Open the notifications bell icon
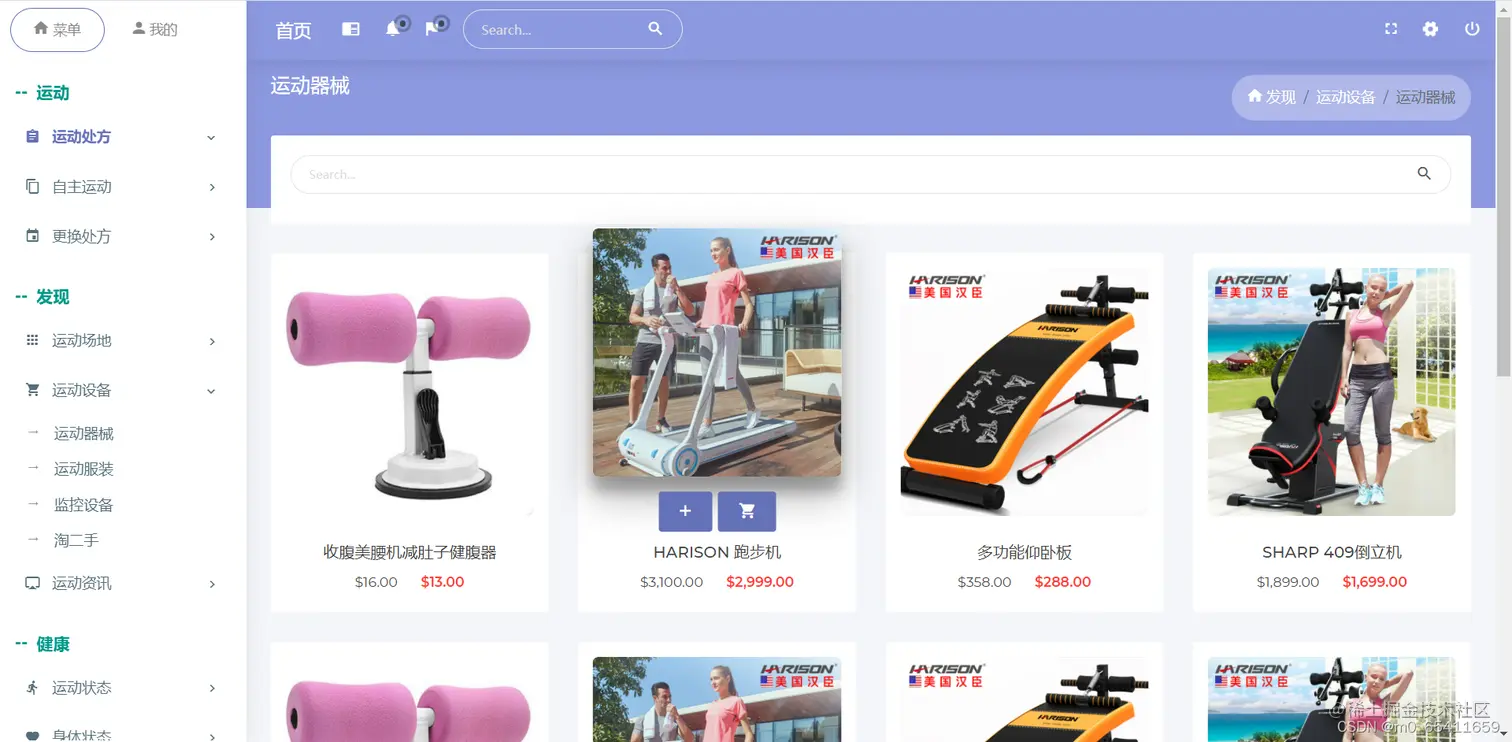Screen dimensions: 1512x742 tap(393, 29)
